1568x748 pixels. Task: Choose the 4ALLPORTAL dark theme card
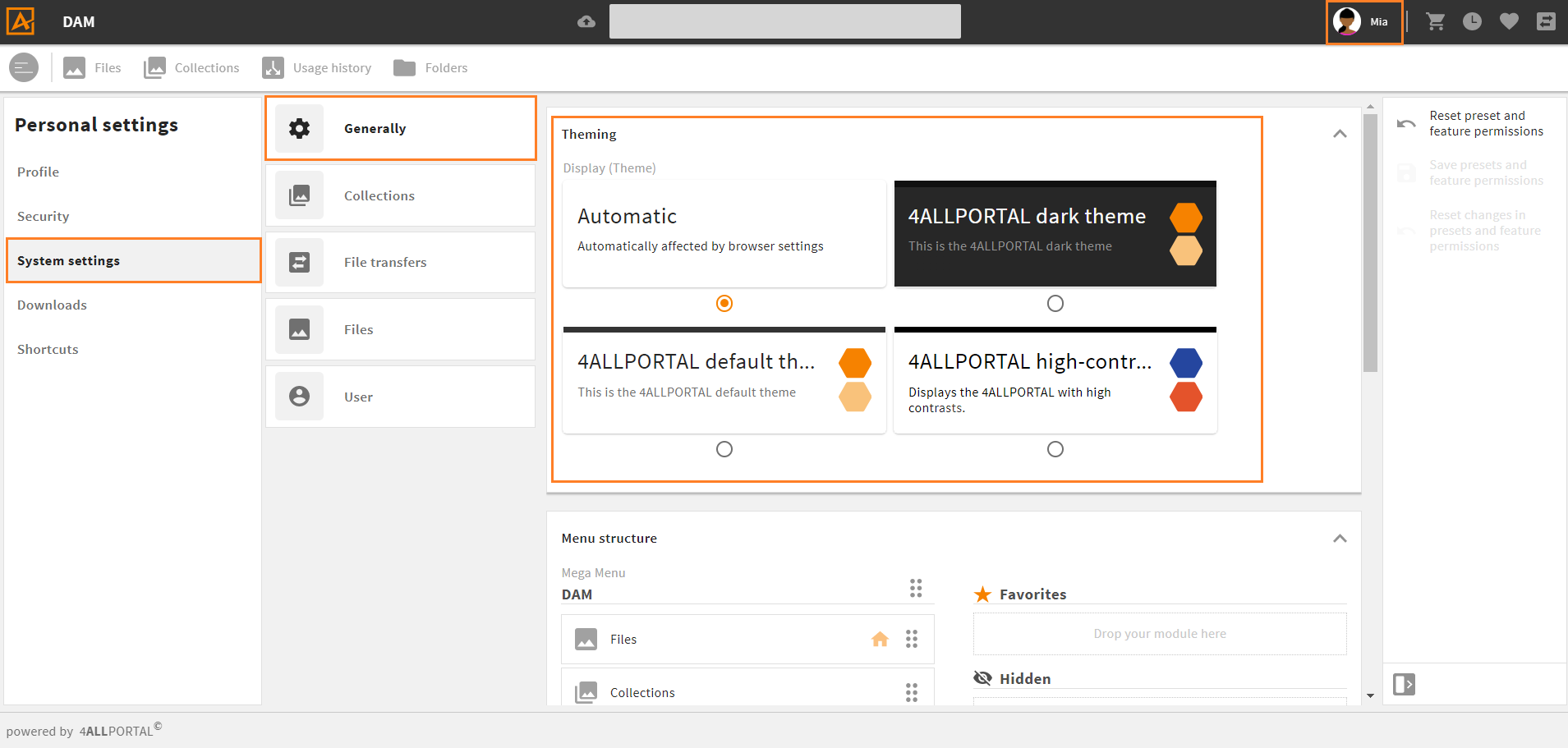[x=1055, y=234]
